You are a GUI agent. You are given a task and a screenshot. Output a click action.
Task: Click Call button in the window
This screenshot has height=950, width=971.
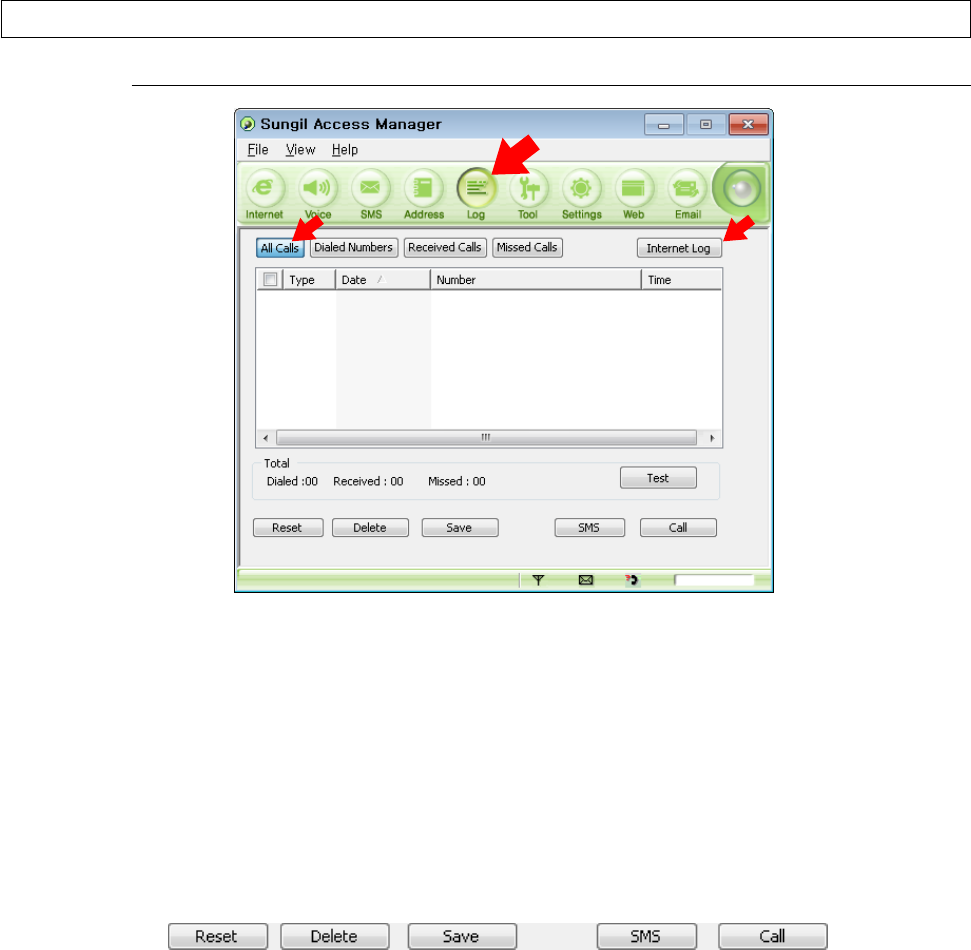click(678, 528)
